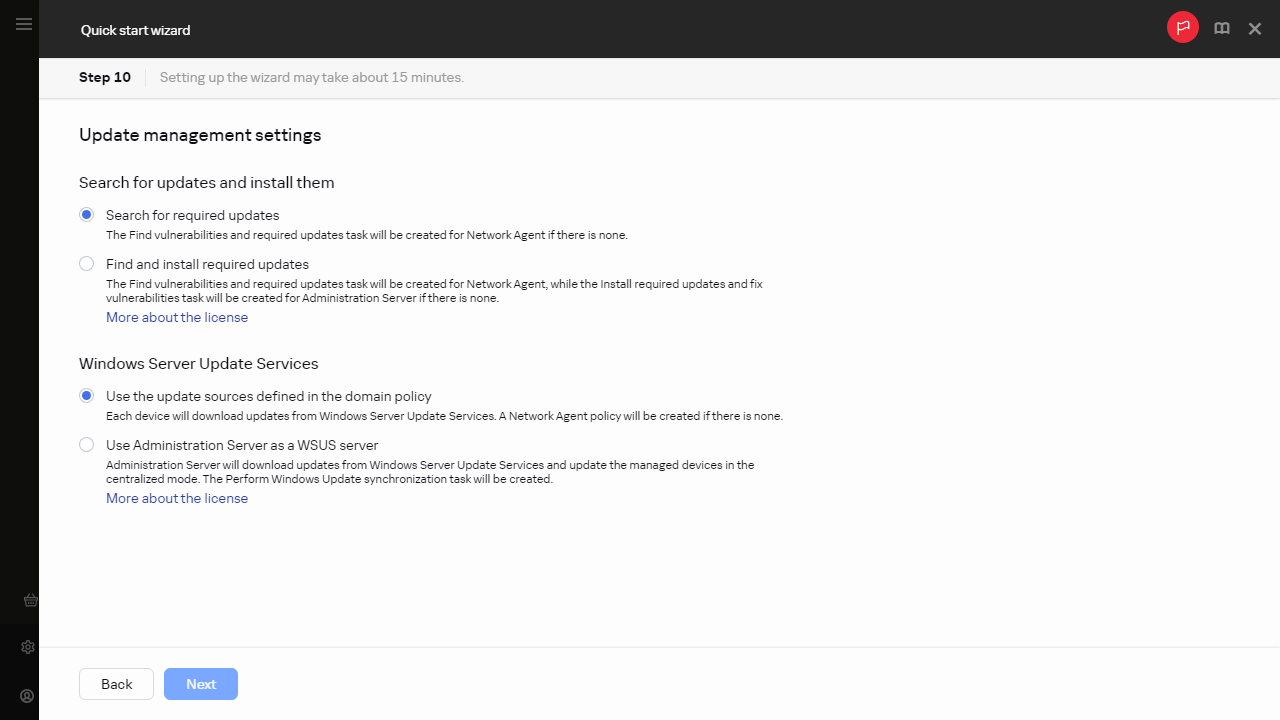Open the Settings gear icon in sidebar
Viewport: 1280px width, 720px height.
(x=27, y=647)
